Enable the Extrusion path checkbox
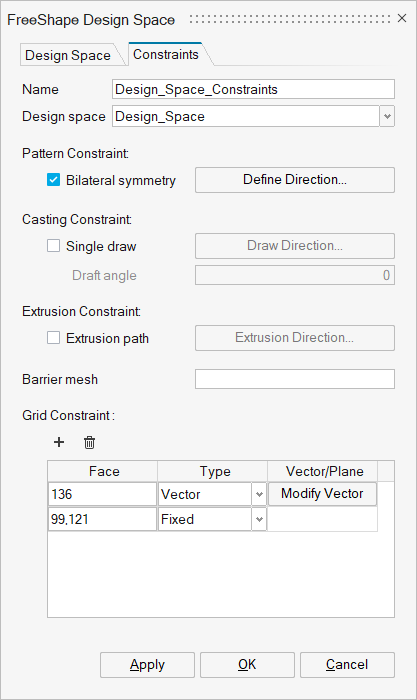The height and width of the screenshot is (700, 417). (x=54, y=338)
